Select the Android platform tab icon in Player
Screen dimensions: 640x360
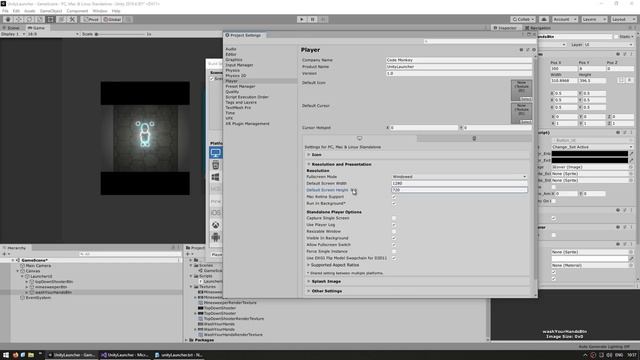(474, 138)
